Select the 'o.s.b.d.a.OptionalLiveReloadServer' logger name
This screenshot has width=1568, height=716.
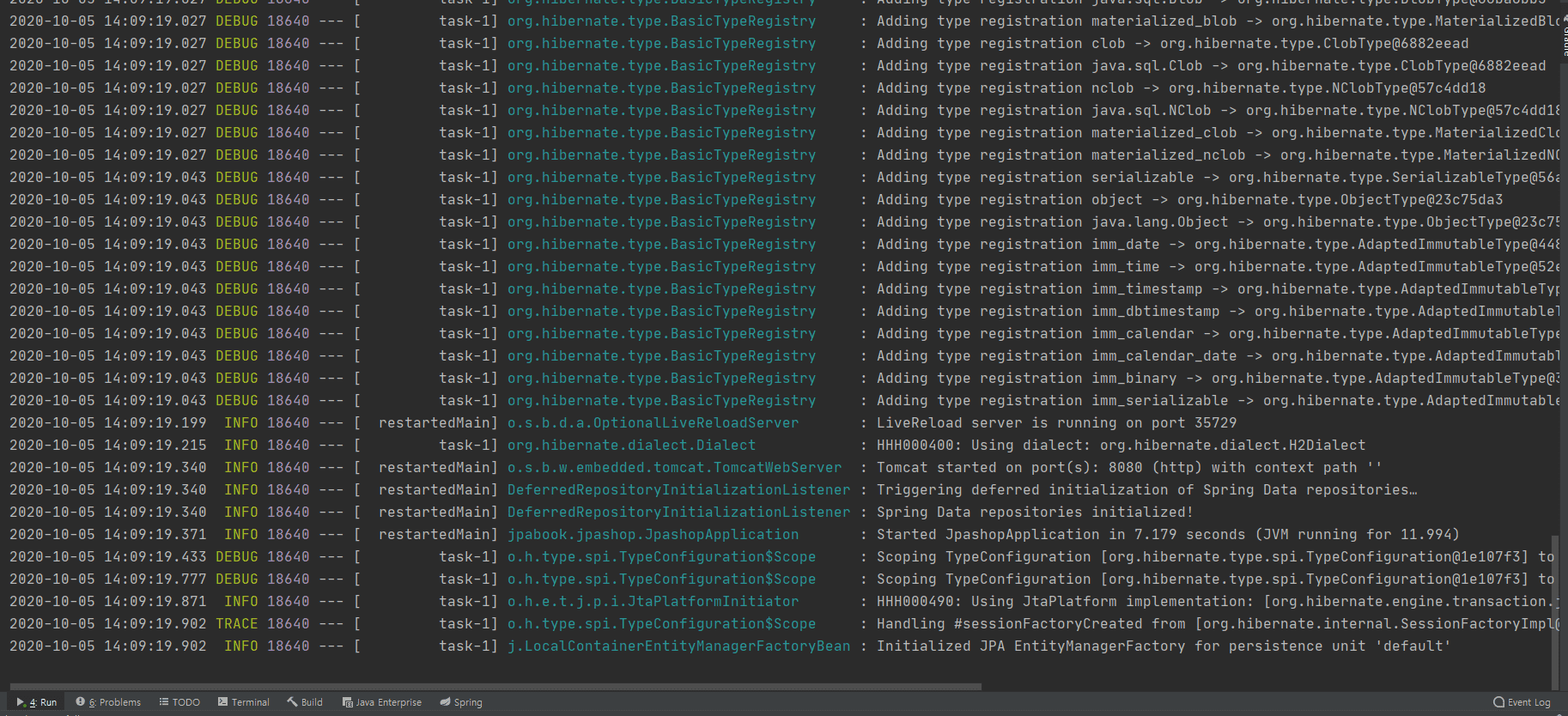pyautogui.click(x=653, y=422)
